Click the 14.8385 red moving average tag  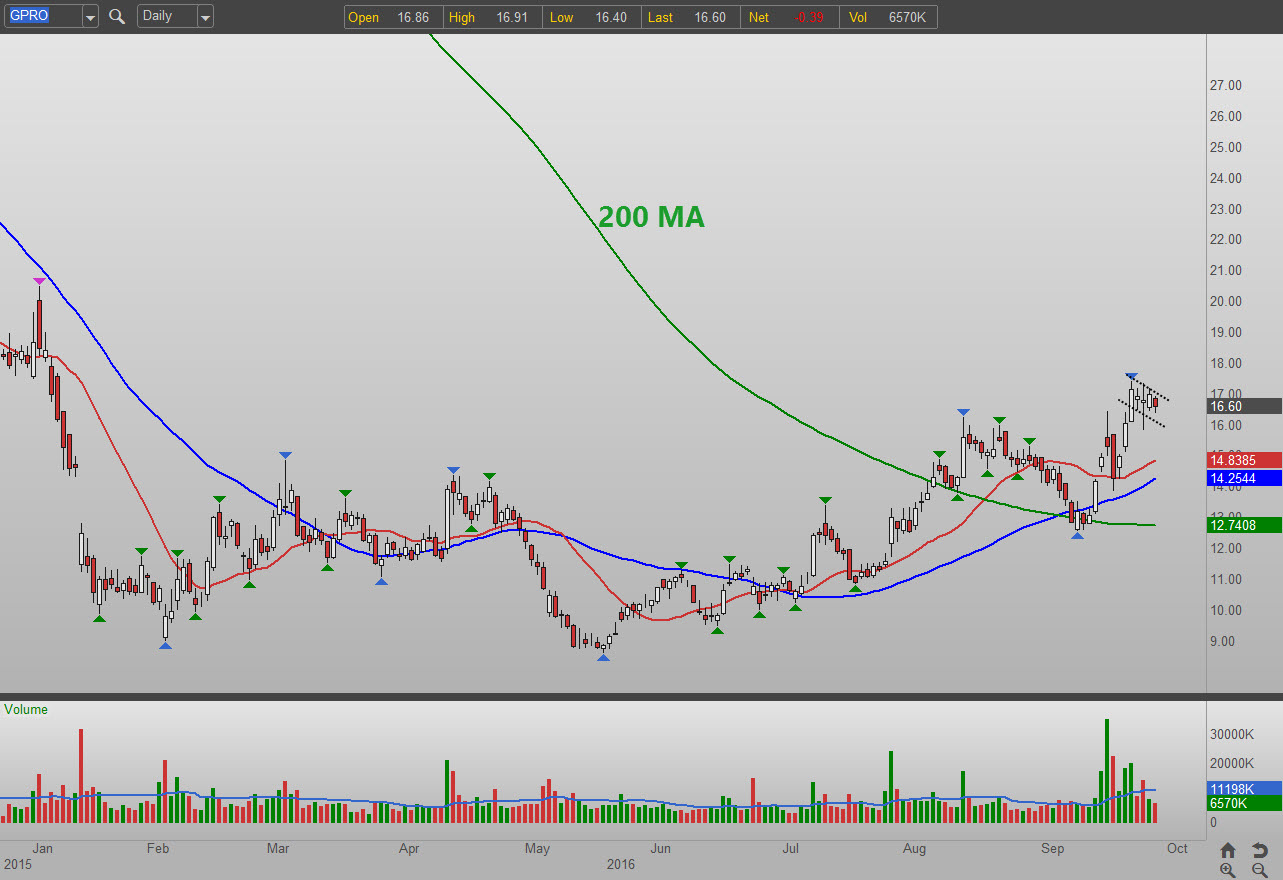(1244, 460)
